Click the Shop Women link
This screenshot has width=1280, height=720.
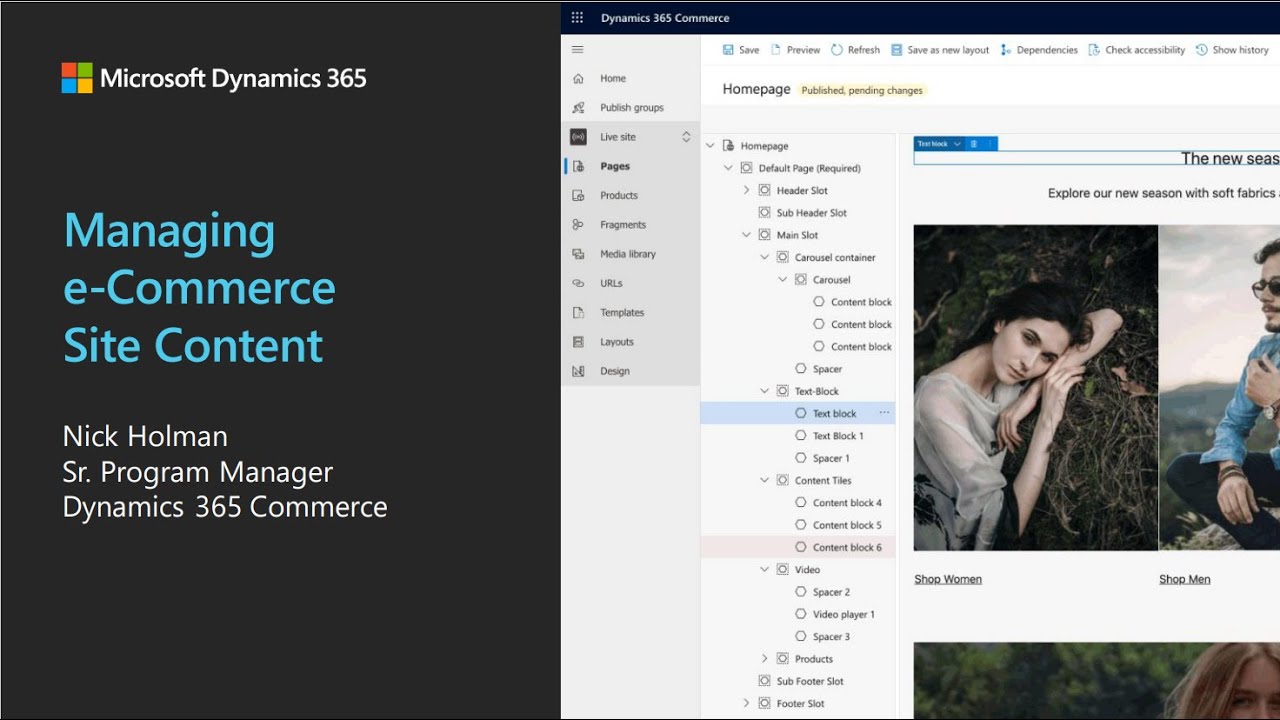click(x=948, y=579)
